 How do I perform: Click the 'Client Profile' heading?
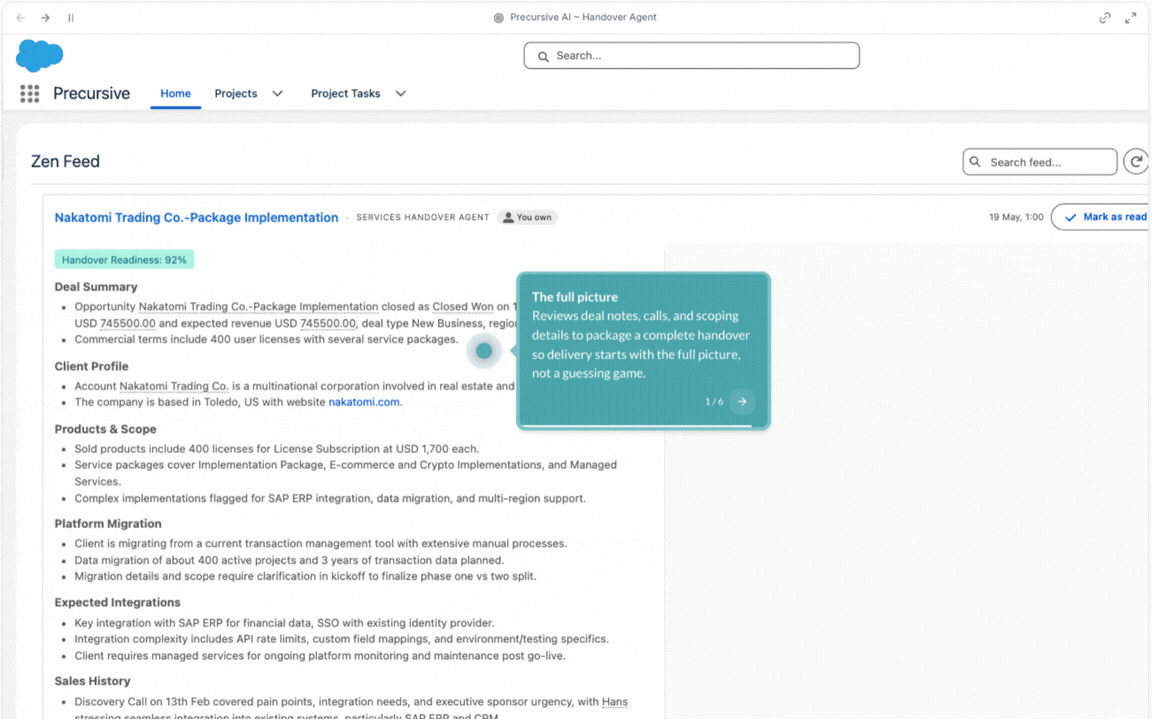pyautogui.click(x=91, y=366)
